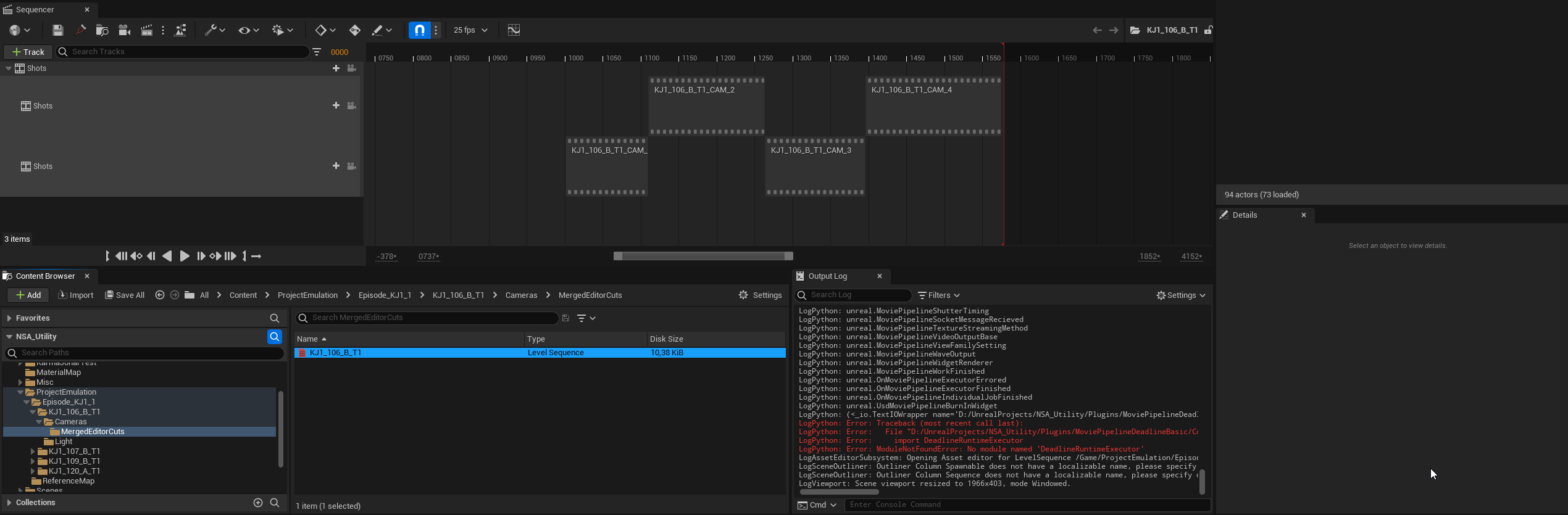Open the Find in Content Browser icon

tap(102, 30)
